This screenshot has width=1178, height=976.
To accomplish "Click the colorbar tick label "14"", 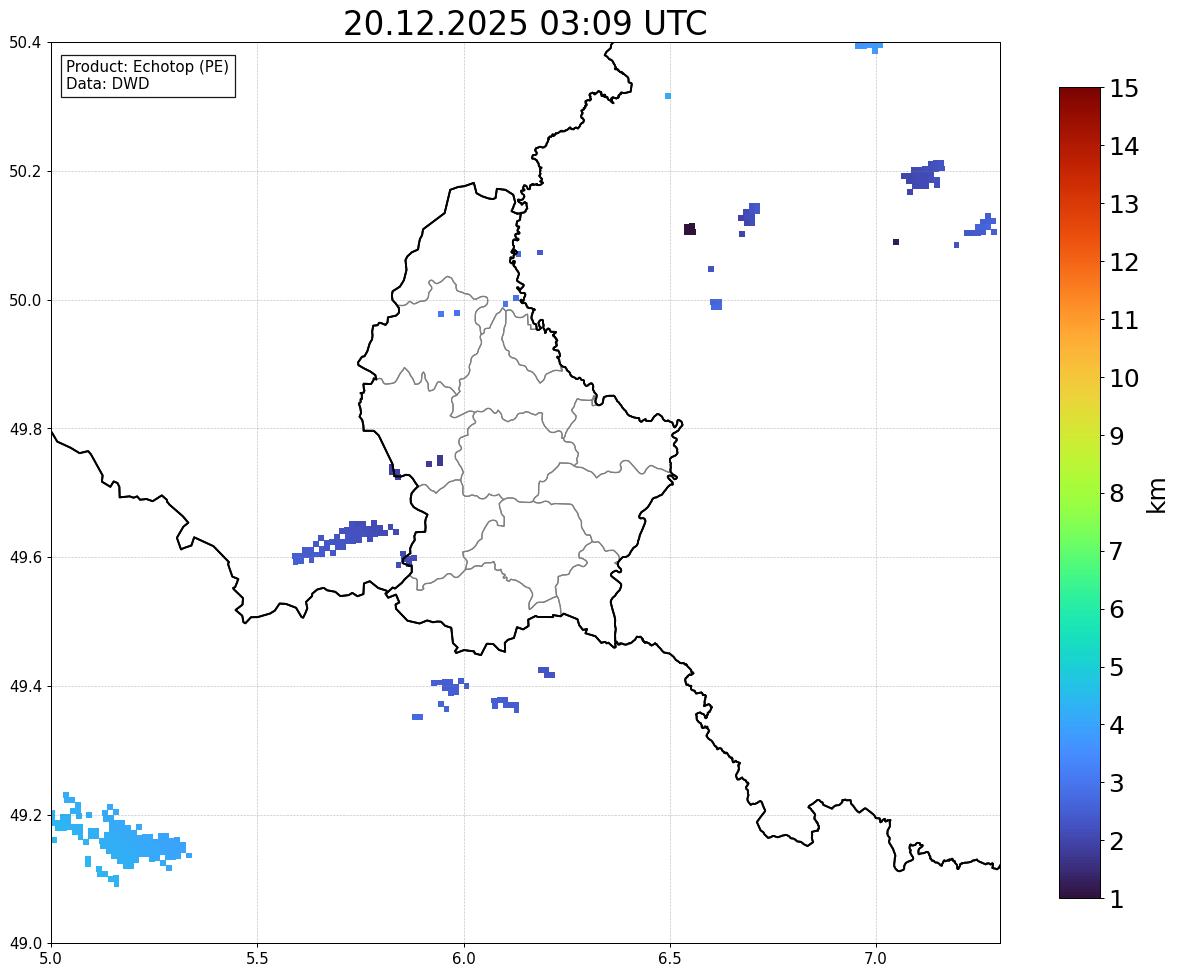I will (x=1124, y=147).
